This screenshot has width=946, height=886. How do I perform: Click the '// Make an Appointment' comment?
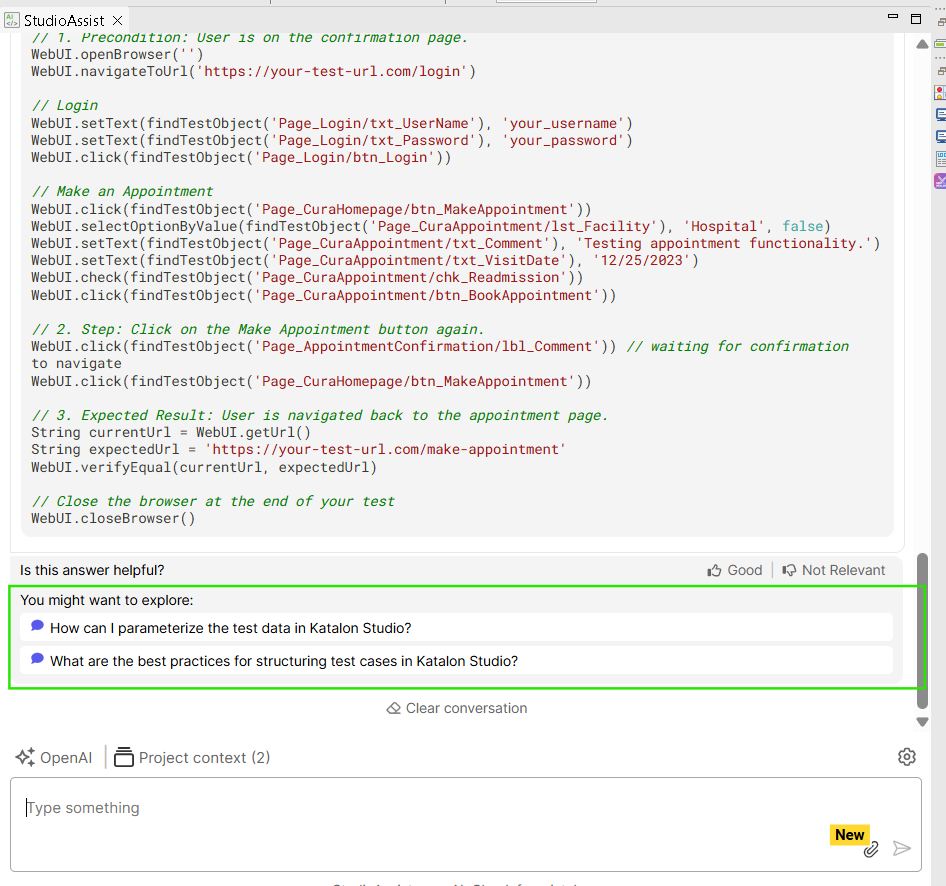tap(122, 192)
